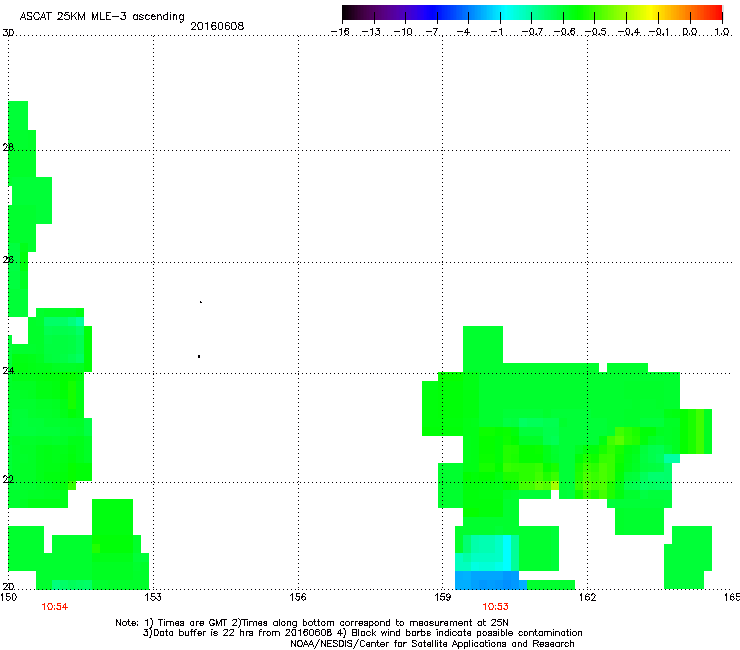Pick the "-4" color scale label
This screenshot has width=740, height=650.
[x=463, y=32]
